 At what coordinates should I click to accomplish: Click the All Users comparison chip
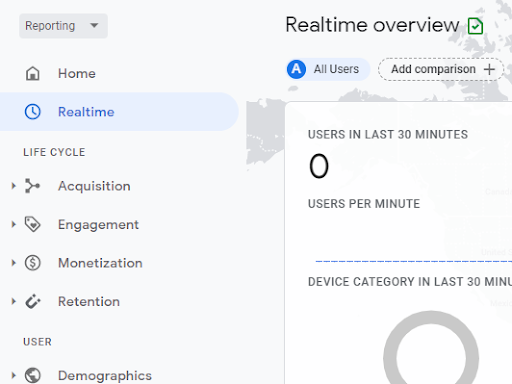(x=328, y=69)
